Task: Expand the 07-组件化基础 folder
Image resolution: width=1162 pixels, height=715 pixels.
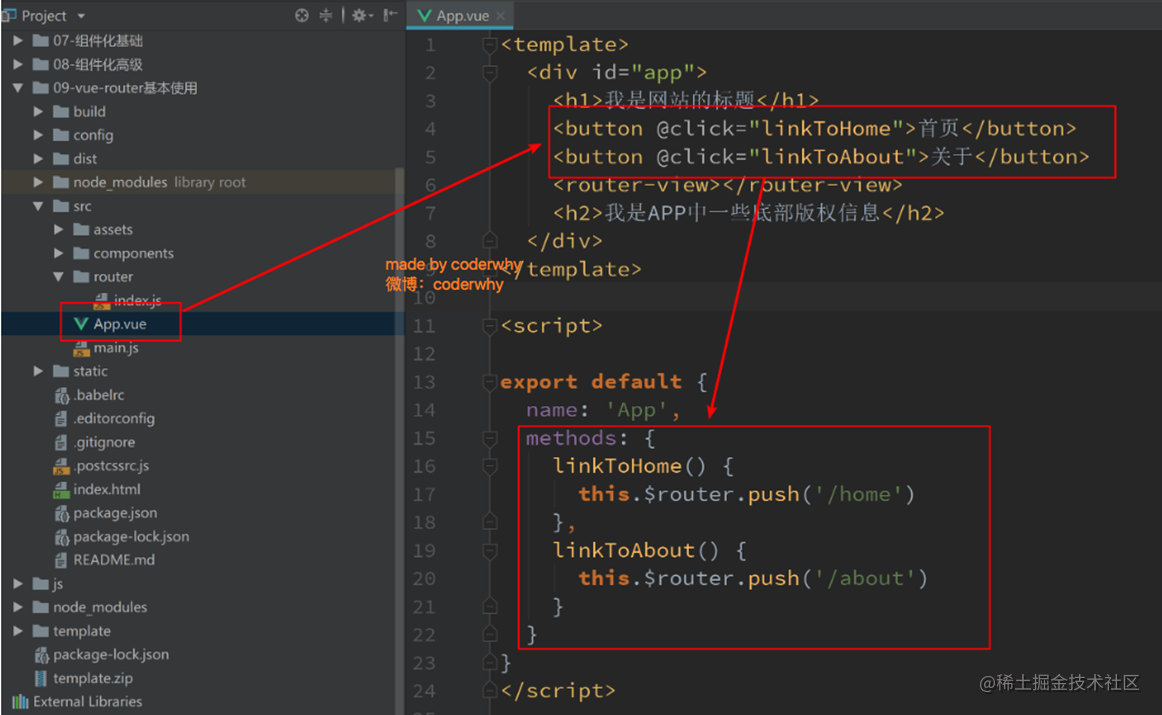Action: (x=18, y=41)
